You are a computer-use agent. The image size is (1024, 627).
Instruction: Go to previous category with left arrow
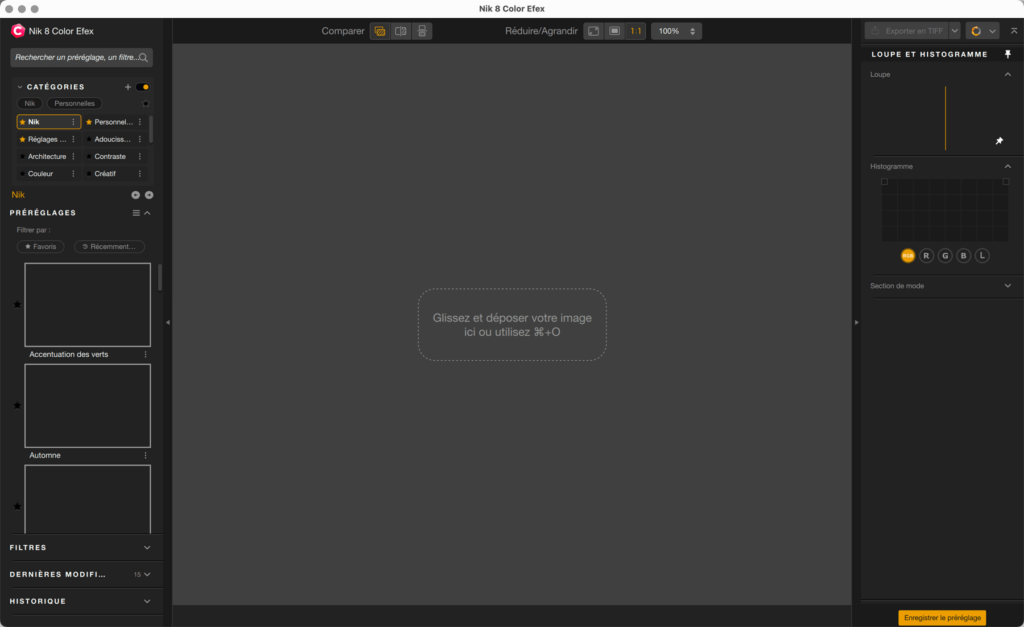[135, 195]
